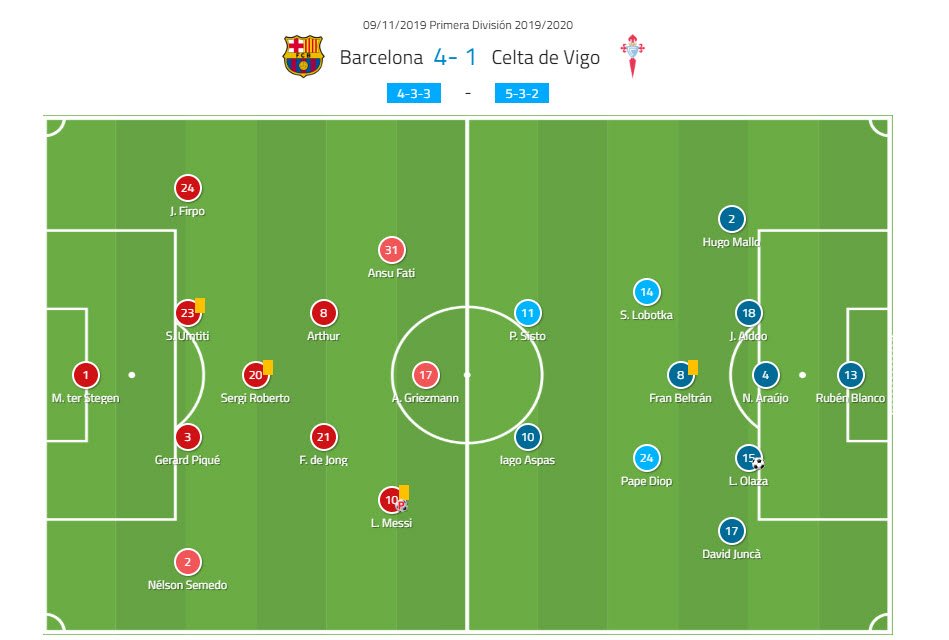
Task: Select Messi's number 10 marker
Action: [x=389, y=500]
